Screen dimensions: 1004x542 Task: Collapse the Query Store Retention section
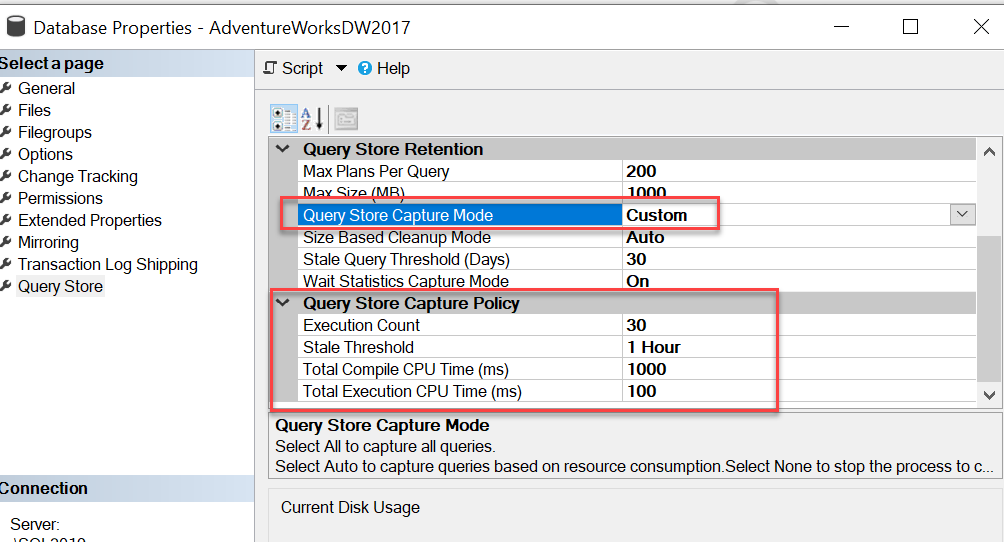[x=283, y=149]
